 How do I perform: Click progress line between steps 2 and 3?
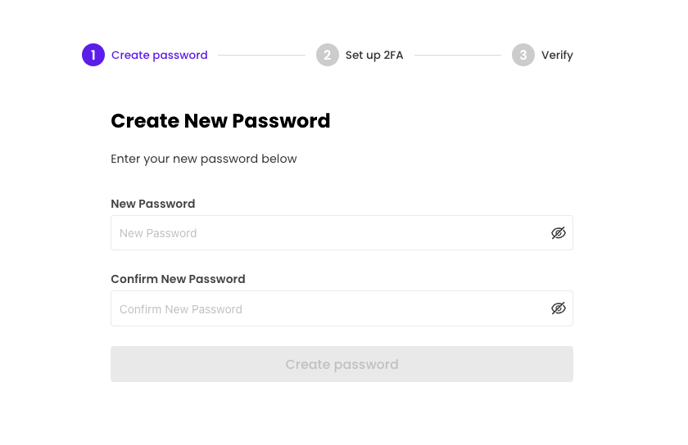pos(457,55)
